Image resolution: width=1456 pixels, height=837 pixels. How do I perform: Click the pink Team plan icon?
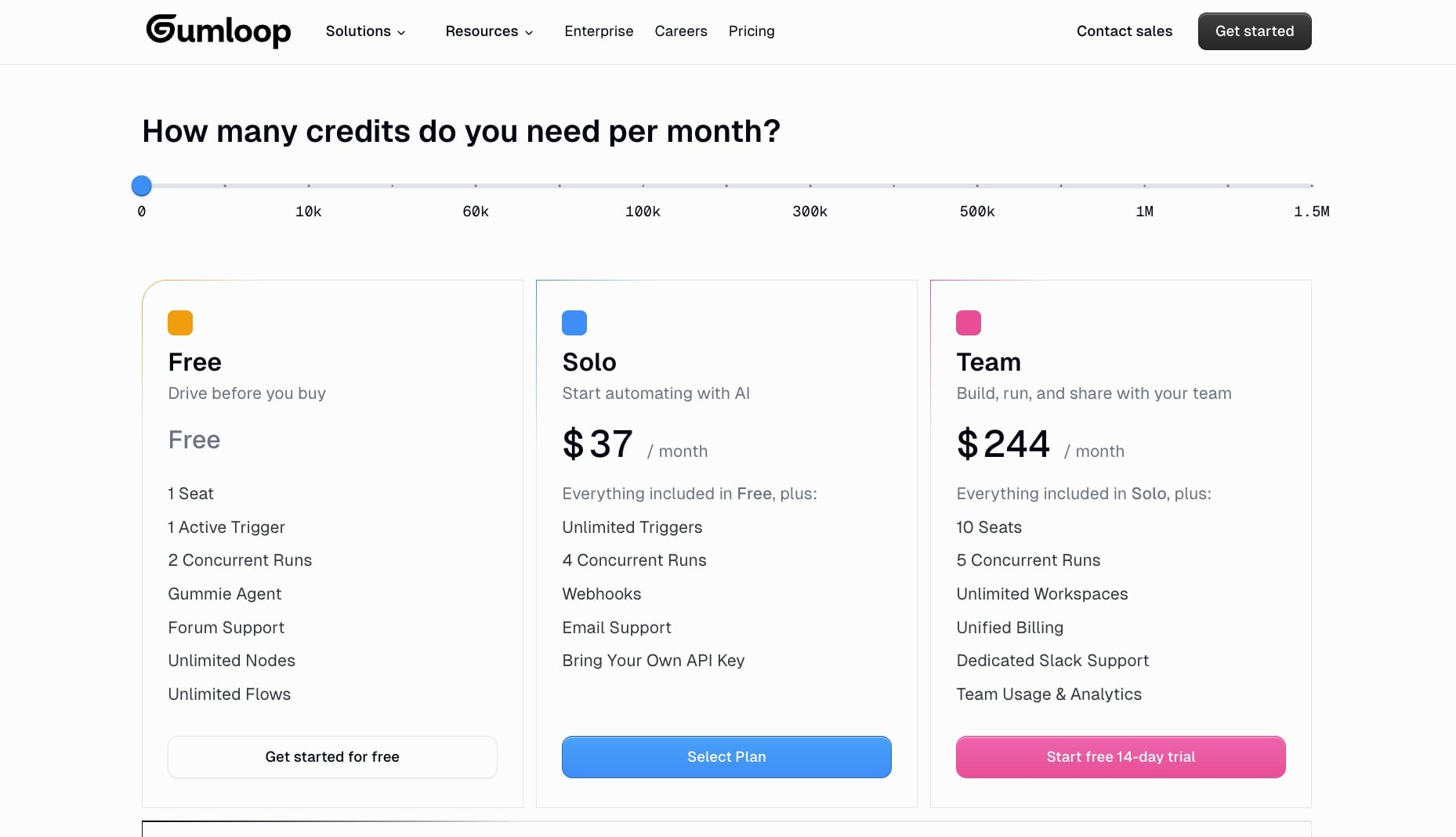[969, 323]
